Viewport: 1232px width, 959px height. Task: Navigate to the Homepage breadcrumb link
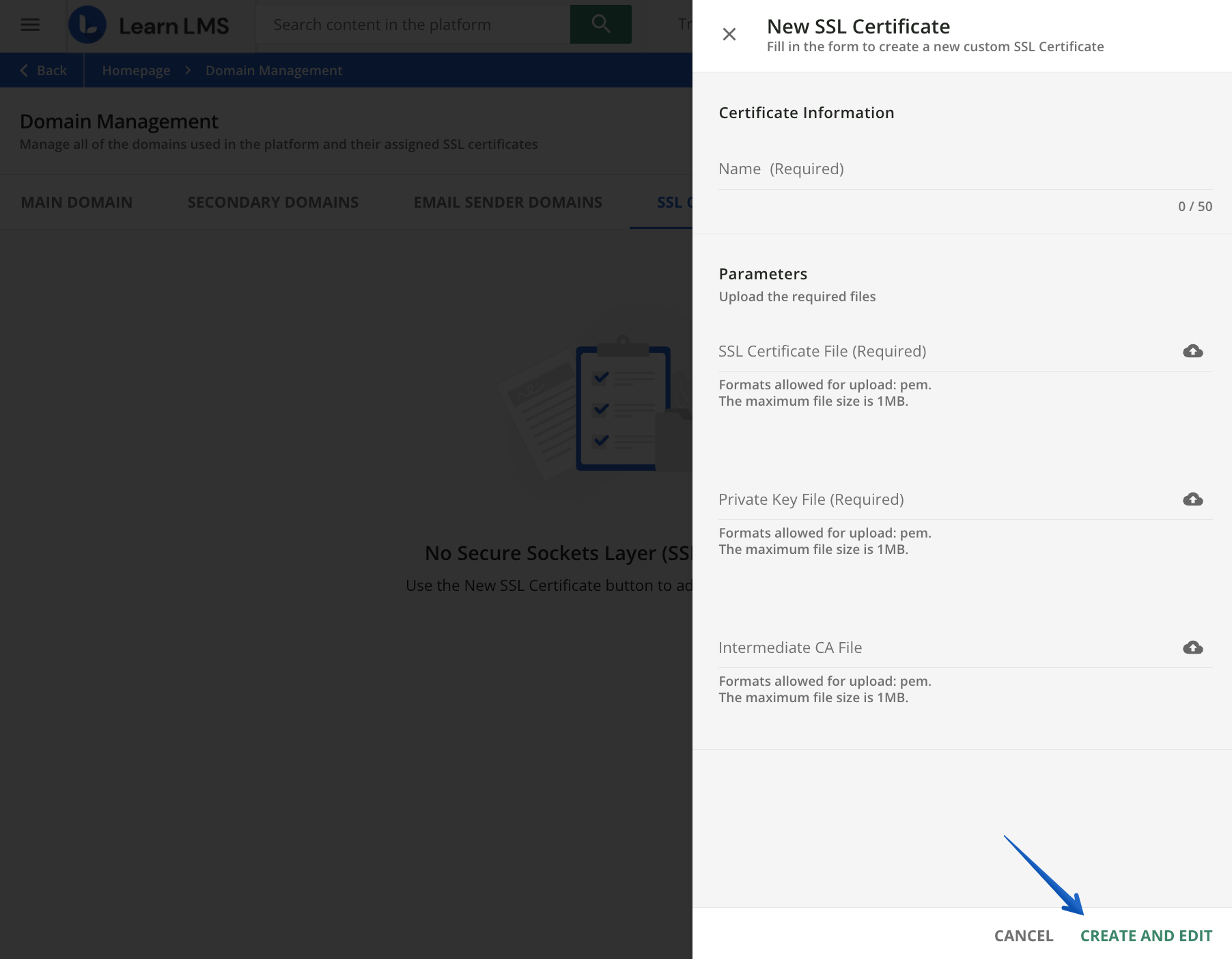(x=136, y=70)
